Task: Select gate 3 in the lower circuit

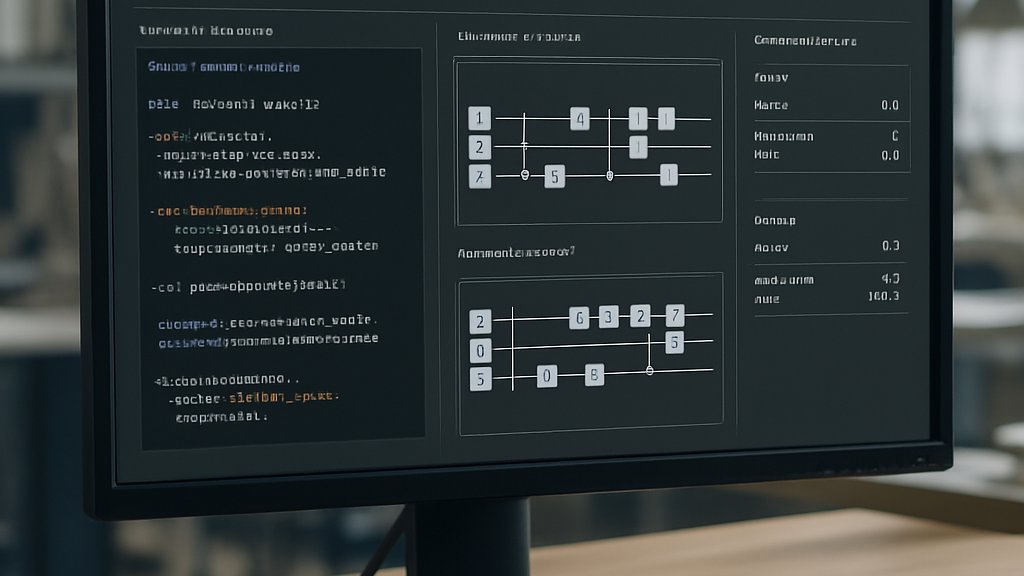Action: [609, 317]
